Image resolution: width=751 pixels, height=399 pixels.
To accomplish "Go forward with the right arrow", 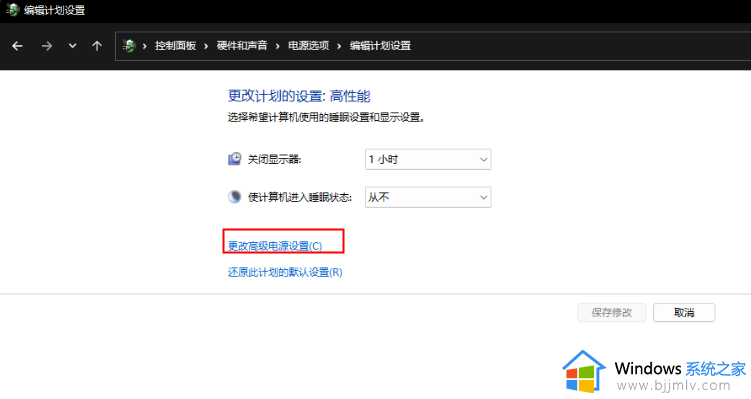I will click(x=46, y=46).
